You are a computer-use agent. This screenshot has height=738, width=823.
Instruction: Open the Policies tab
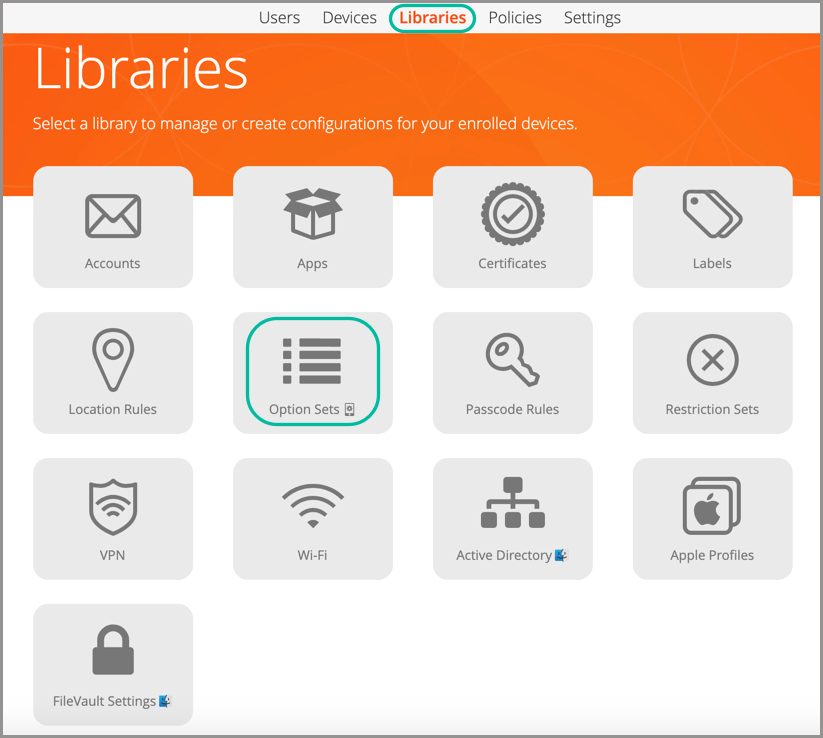(515, 18)
